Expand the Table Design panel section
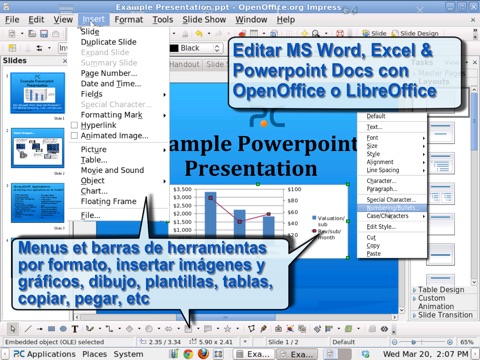480x360 pixels. (438, 290)
